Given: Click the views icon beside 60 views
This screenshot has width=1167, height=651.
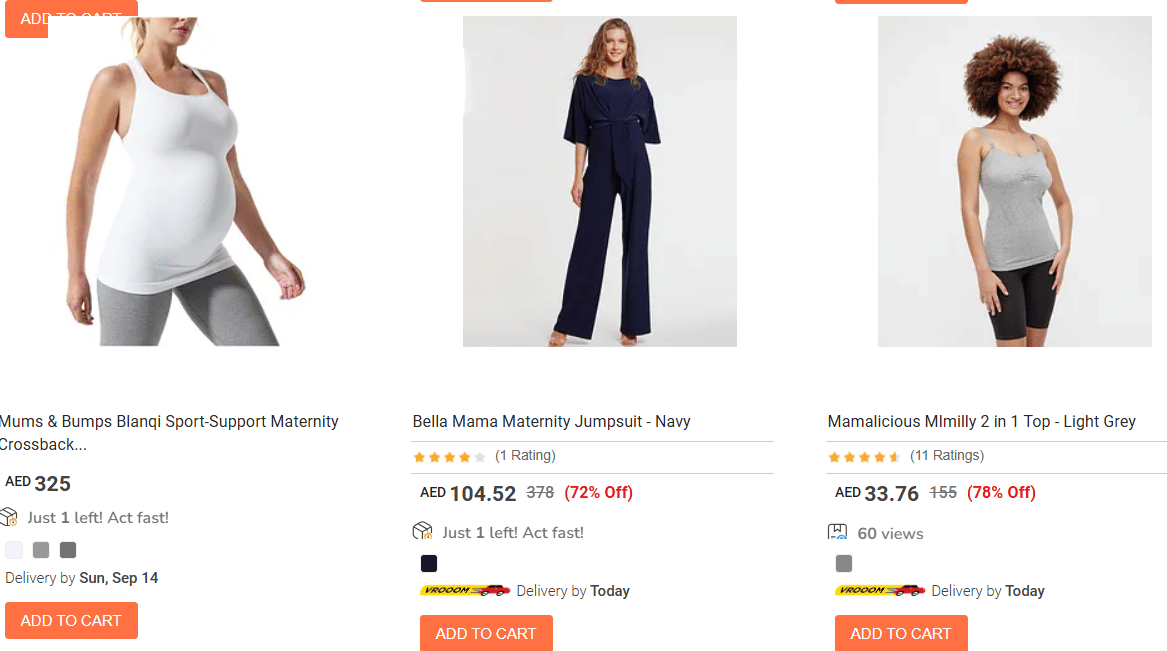Looking at the screenshot, I should tap(838, 533).
